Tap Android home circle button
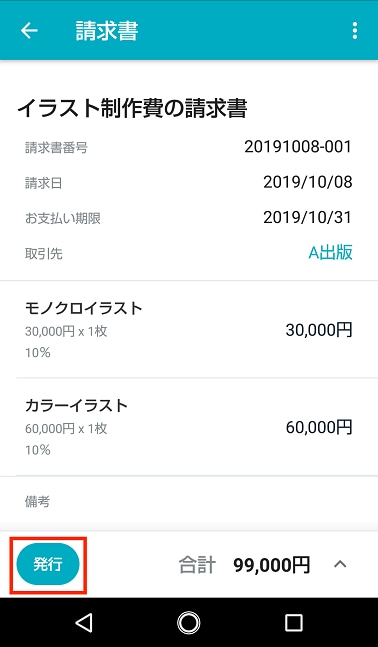 (x=189, y=623)
